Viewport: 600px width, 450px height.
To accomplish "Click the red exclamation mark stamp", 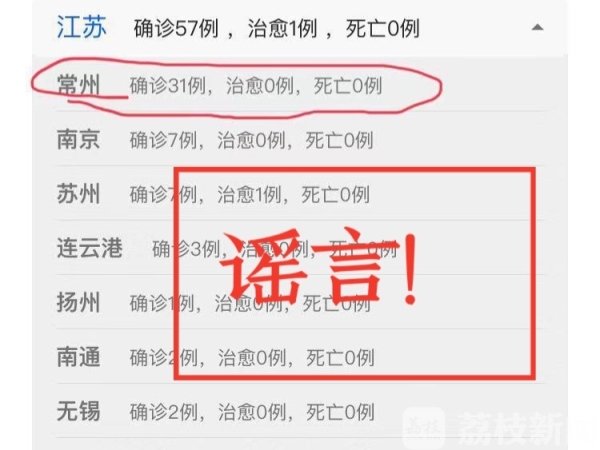I will tap(411, 270).
